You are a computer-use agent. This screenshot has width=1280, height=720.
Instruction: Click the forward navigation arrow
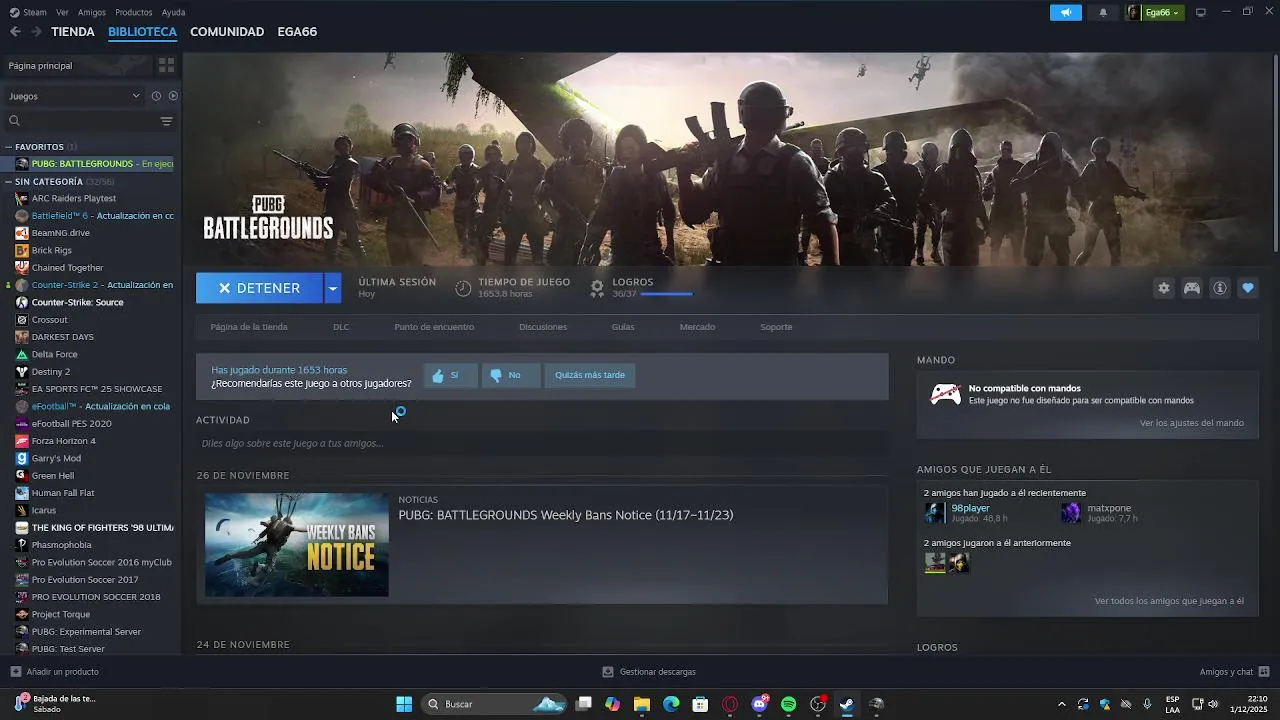(36, 32)
